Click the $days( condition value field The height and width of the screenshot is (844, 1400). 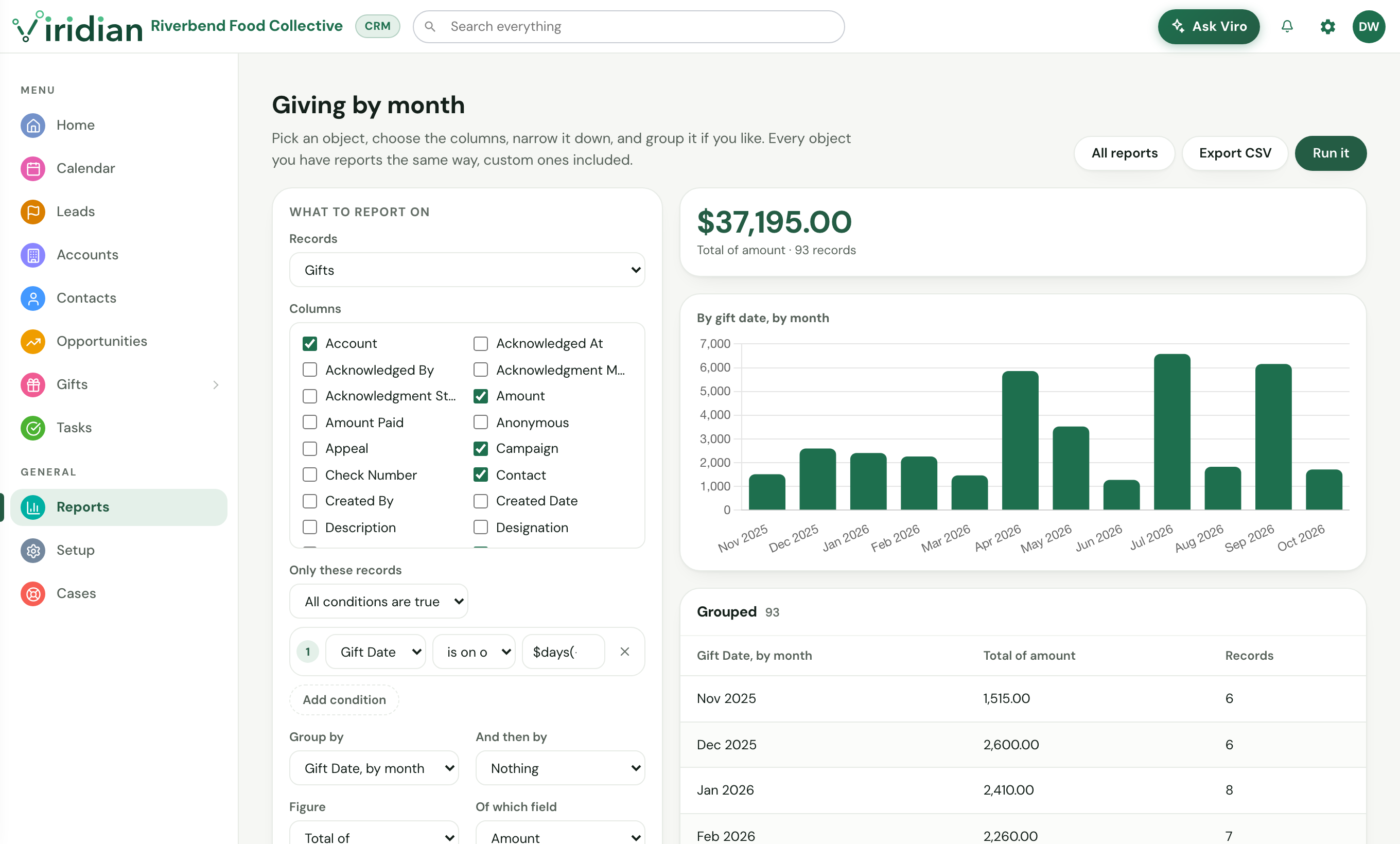point(563,652)
